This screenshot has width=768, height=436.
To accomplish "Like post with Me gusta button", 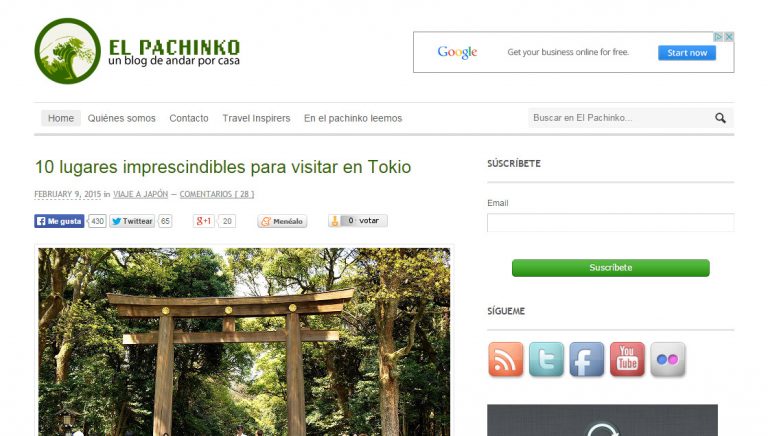I will [x=59, y=221].
